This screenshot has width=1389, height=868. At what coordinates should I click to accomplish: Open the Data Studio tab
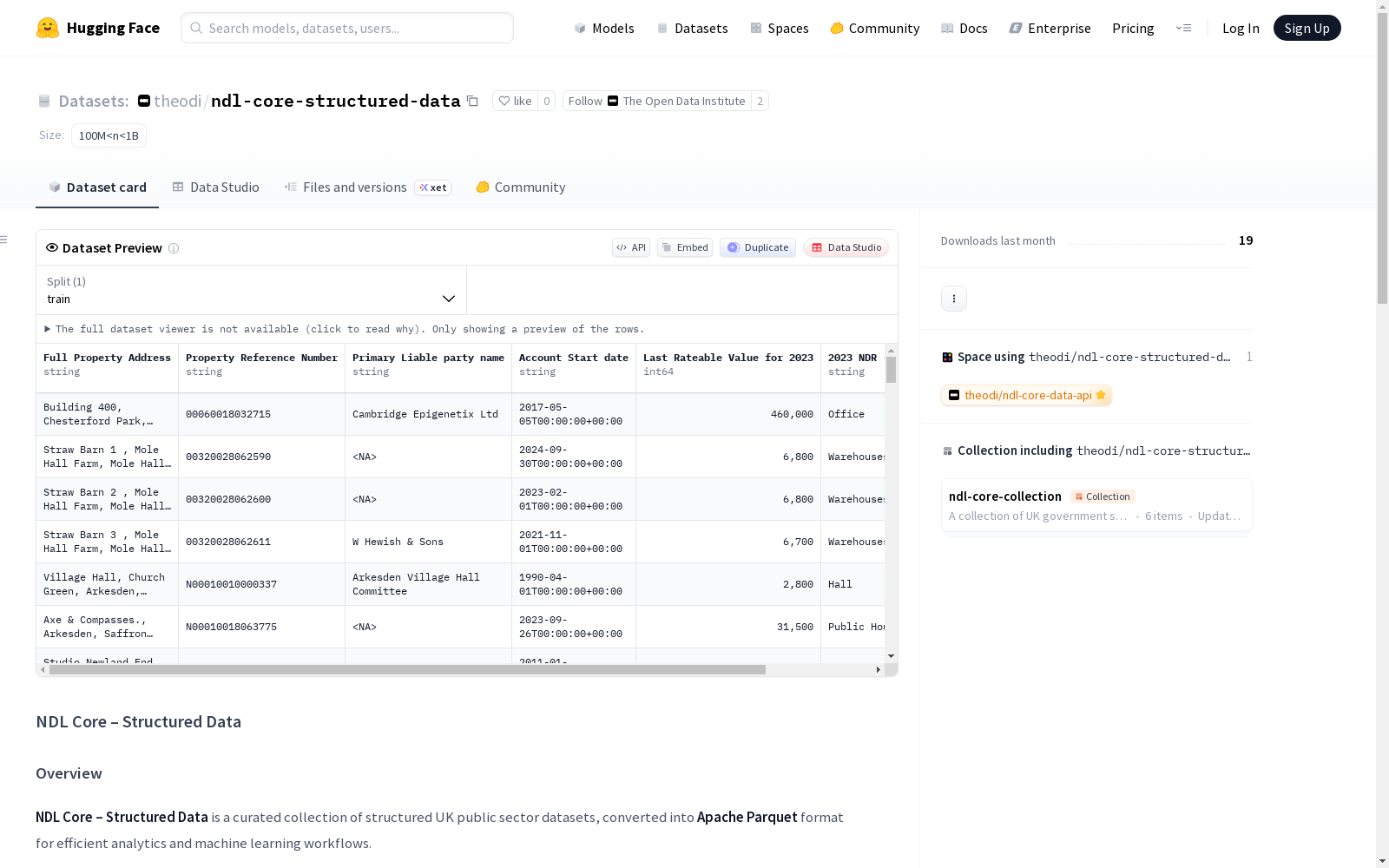click(x=216, y=187)
